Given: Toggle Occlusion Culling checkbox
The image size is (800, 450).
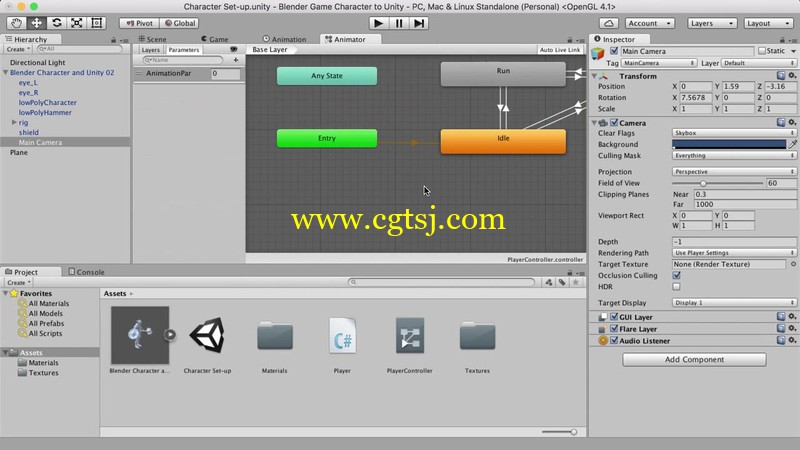Looking at the screenshot, I should [x=677, y=276].
